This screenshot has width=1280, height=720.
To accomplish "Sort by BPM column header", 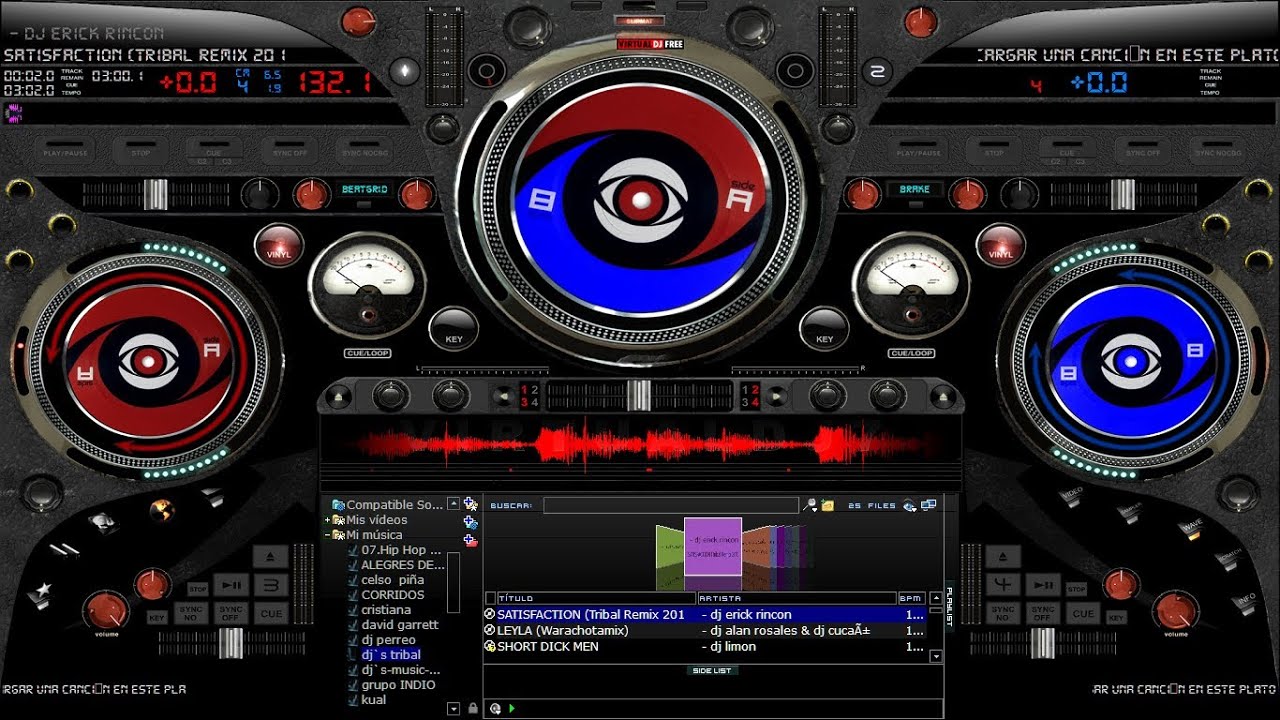I will [911, 598].
